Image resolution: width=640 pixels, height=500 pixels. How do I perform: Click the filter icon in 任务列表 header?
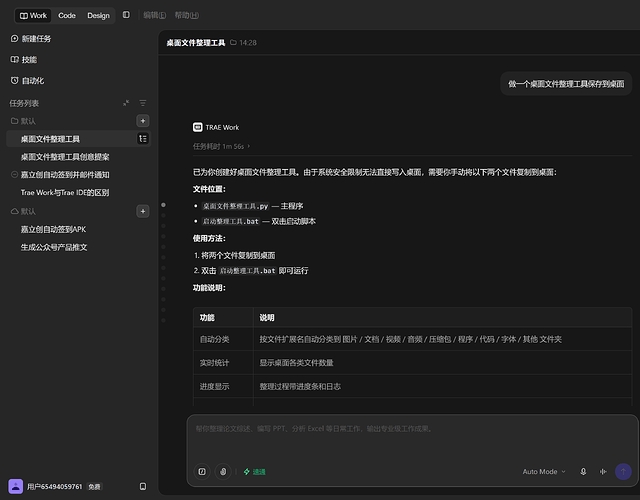[142, 103]
